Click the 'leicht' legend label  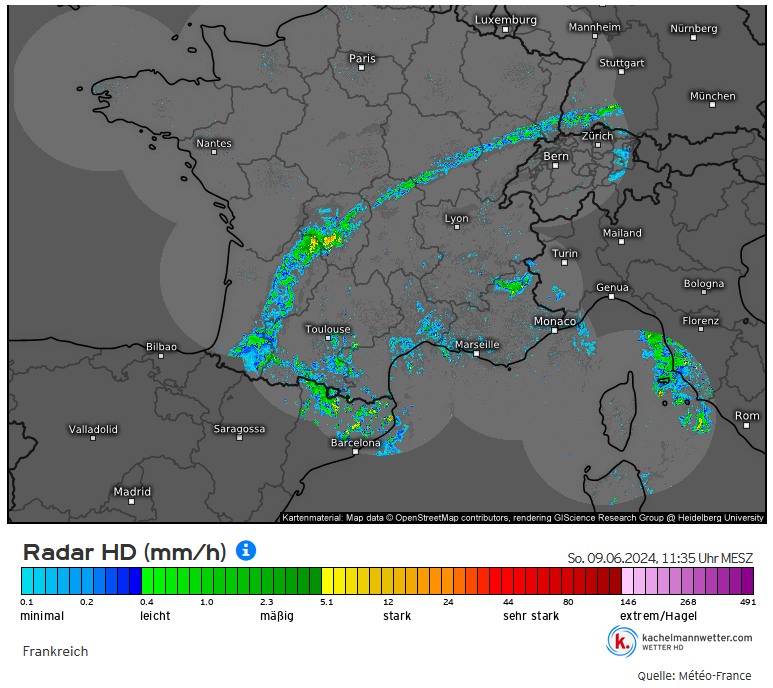[155, 616]
